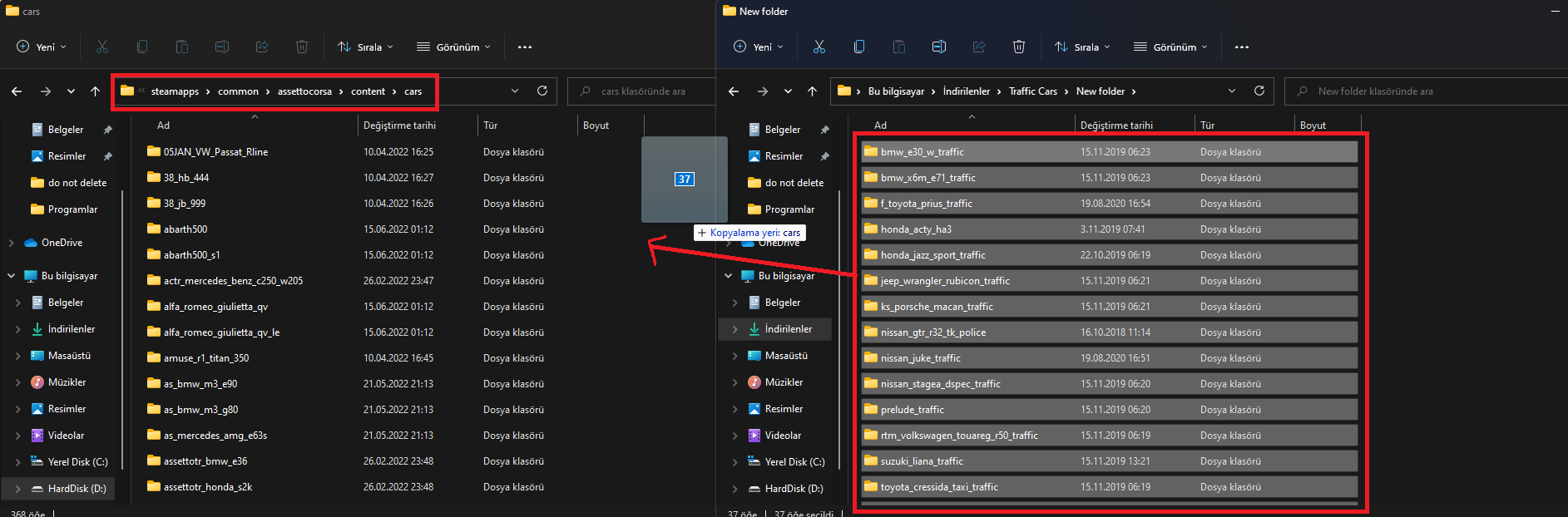
Task: Open Yeni dropdown in the cars window
Action: (x=42, y=47)
